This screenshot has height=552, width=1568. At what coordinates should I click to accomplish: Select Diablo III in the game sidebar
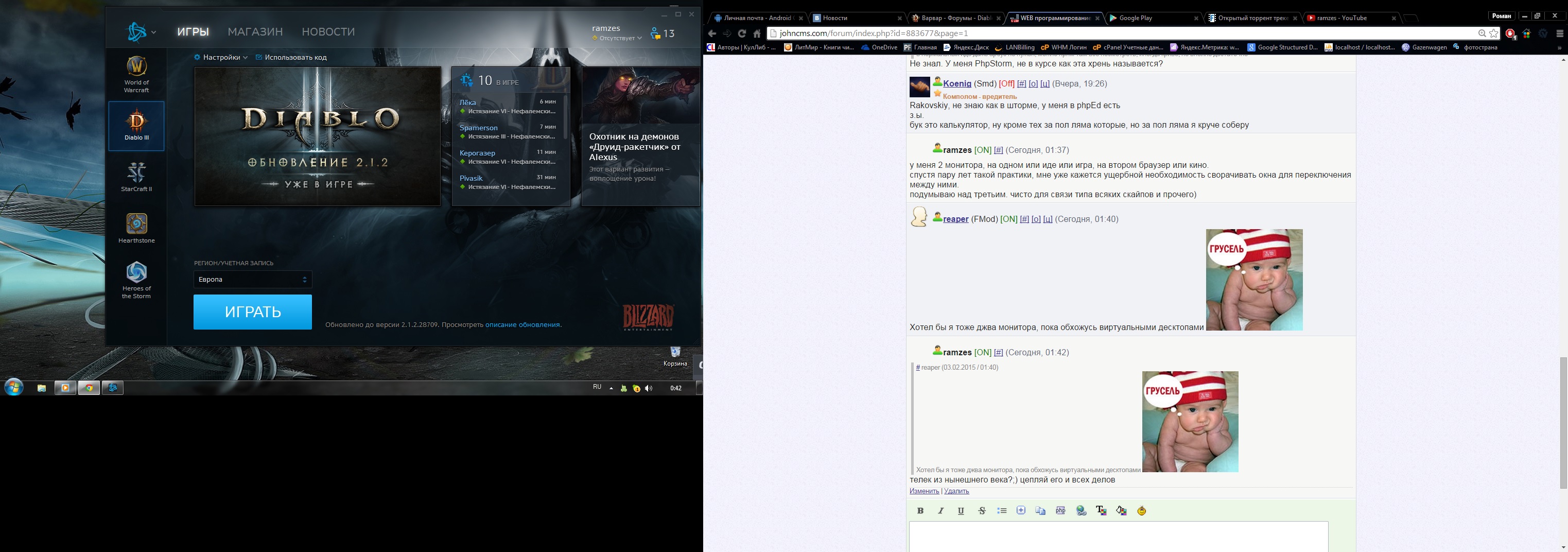coord(136,125)
